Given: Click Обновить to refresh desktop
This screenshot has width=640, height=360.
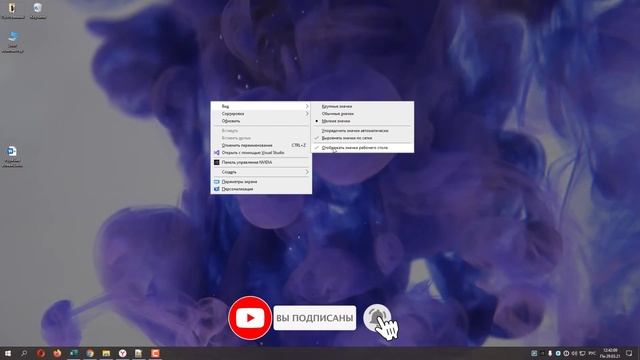Looking at the screenshot, I should pyautogui.click(x=261, y=121).
